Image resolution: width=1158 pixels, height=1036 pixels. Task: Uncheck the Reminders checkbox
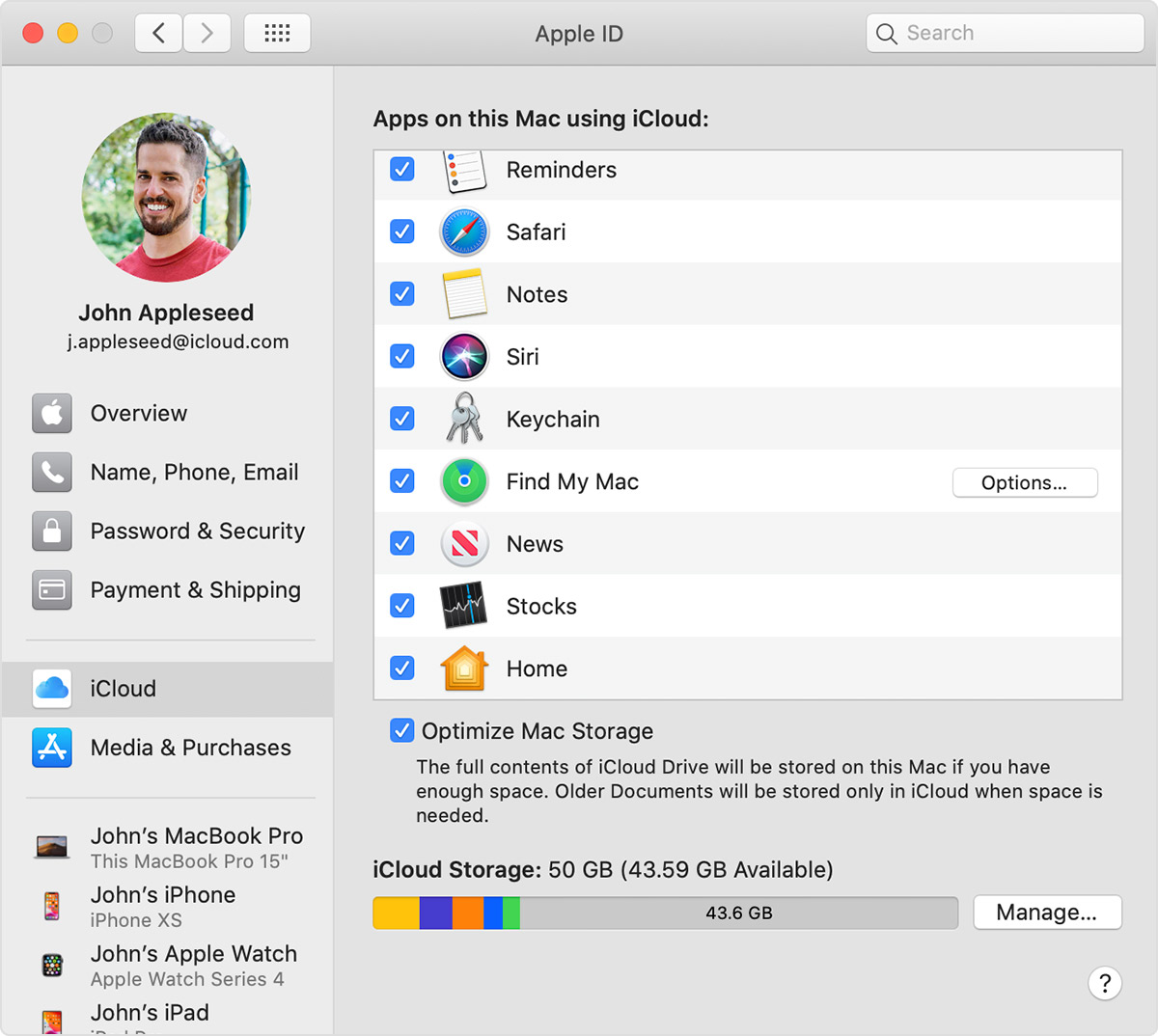402,170
